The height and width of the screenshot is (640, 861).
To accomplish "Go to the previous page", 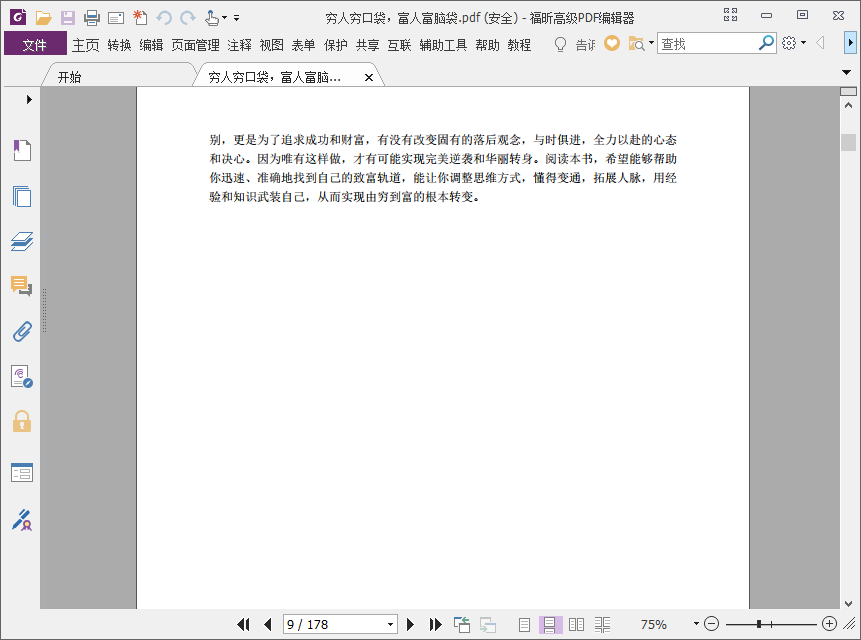I will 268,625.
